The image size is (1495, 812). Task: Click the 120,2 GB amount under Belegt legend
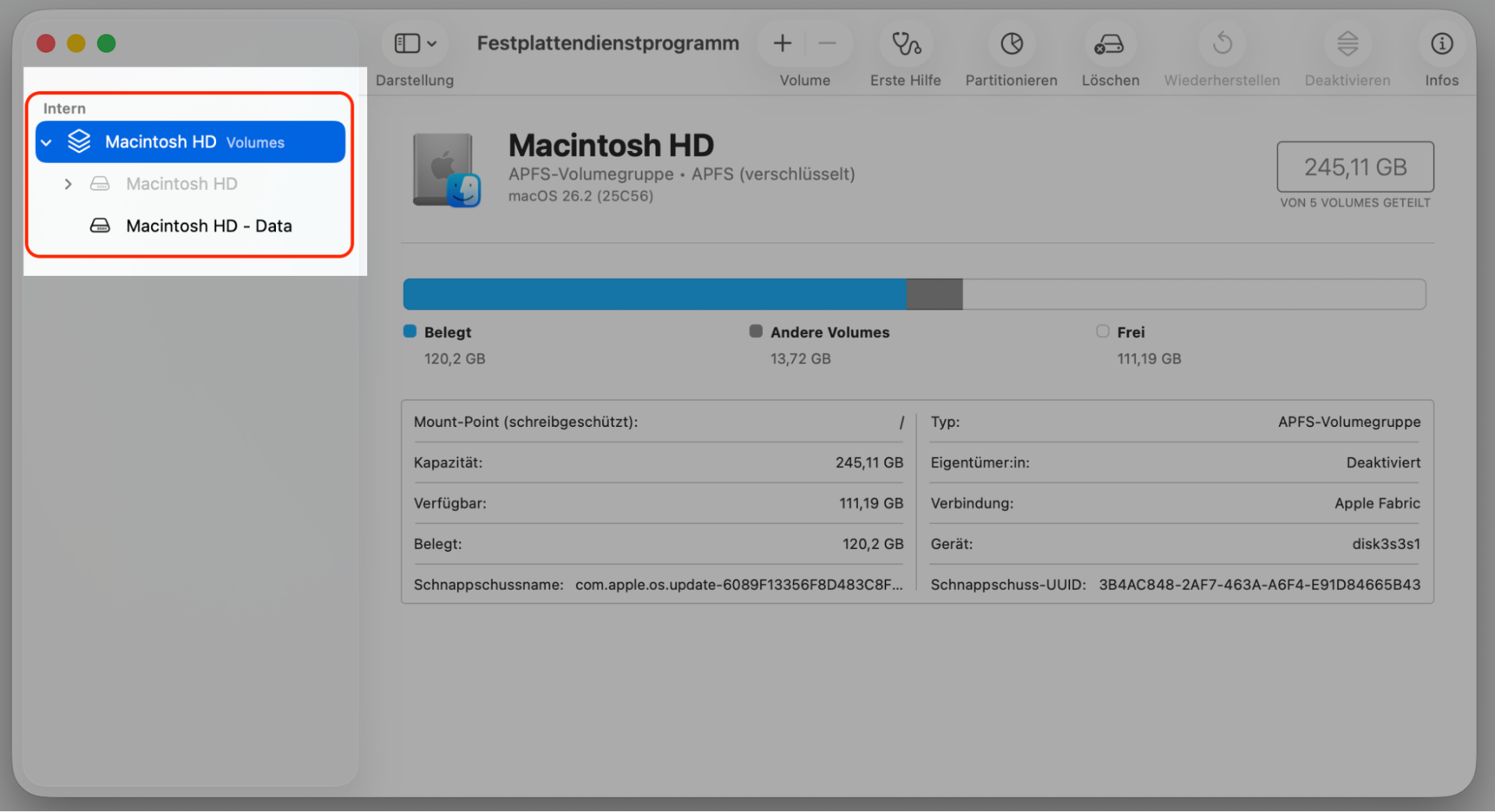point(455,359)
